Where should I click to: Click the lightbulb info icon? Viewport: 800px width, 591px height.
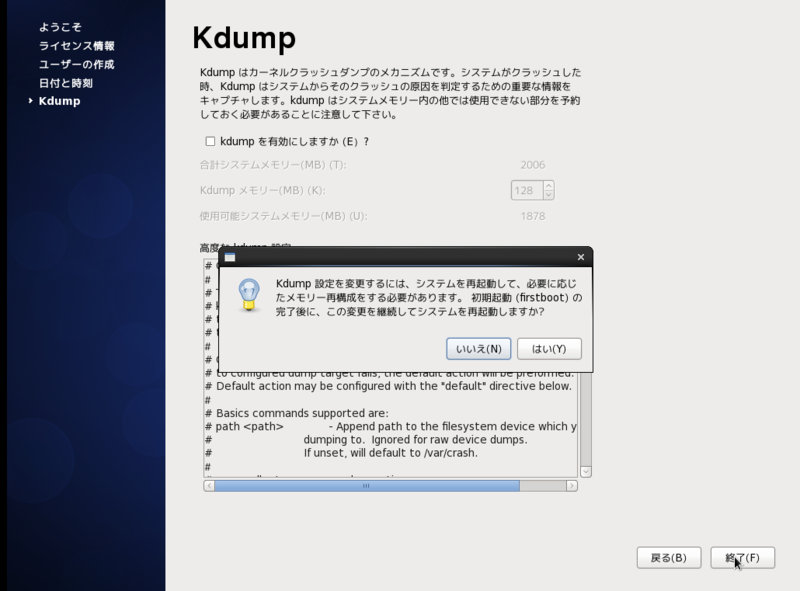pyautogui.click(x=249, y=294)
